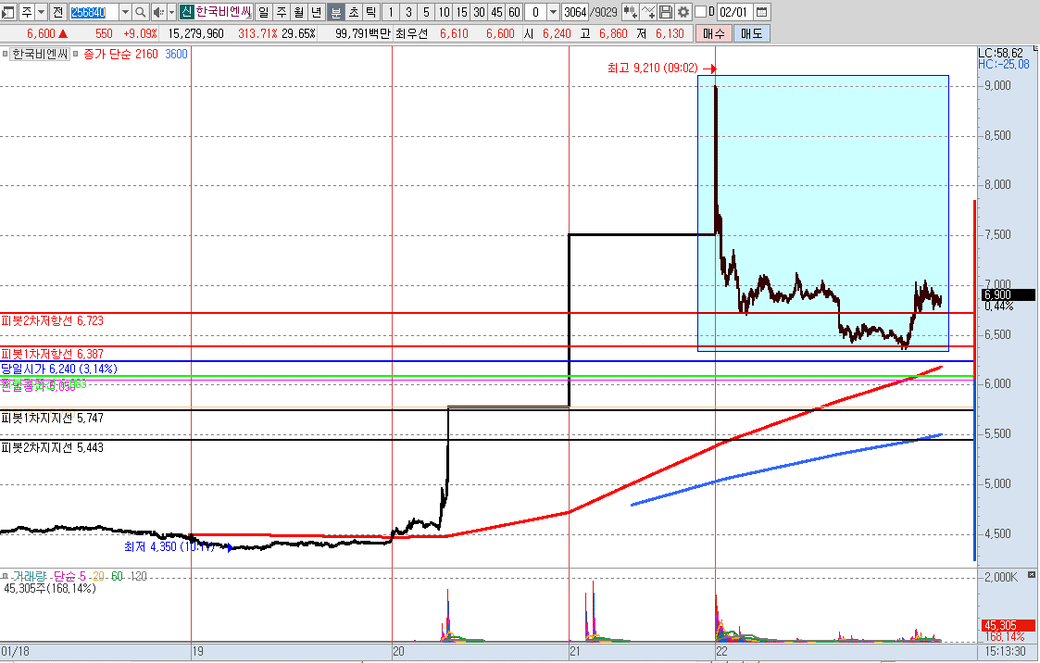
Task: Toggle the D checkbox beside date field
Action: [700, 12]
